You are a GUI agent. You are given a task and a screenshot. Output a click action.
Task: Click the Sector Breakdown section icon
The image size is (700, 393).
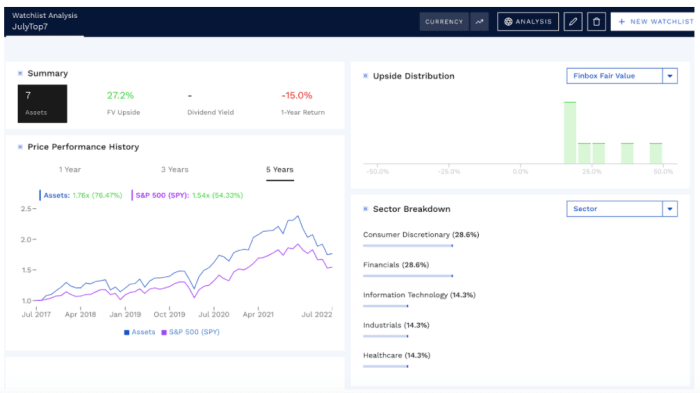(x=366, y=209)
